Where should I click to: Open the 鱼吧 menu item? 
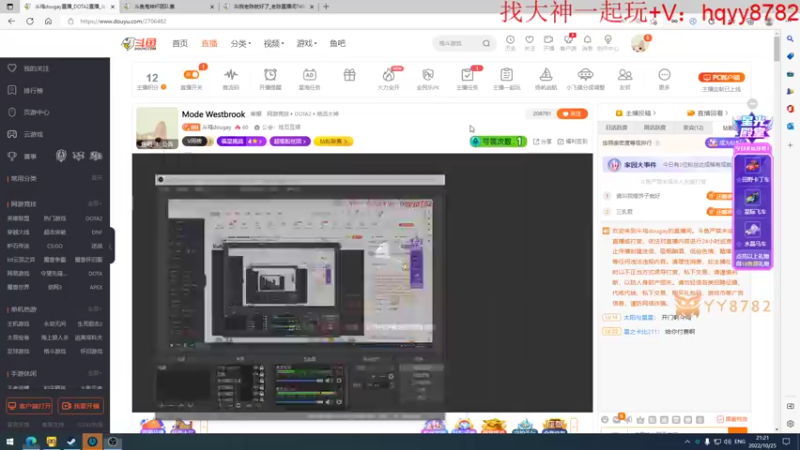(337, 43)
